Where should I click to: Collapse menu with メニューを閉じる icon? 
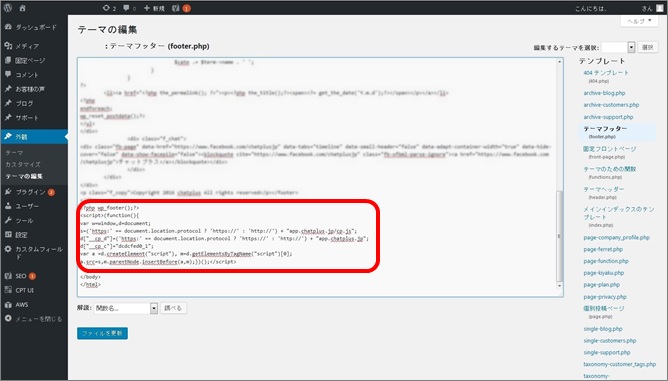8,319
